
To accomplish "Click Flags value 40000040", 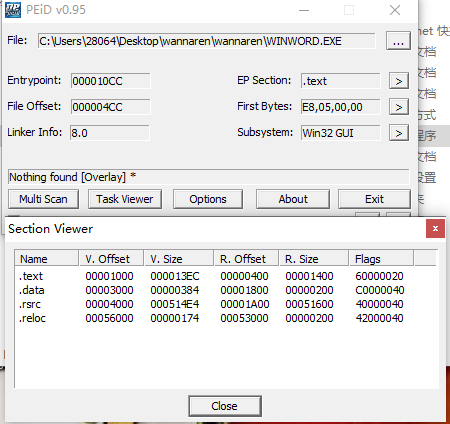I will coord(379,304).
